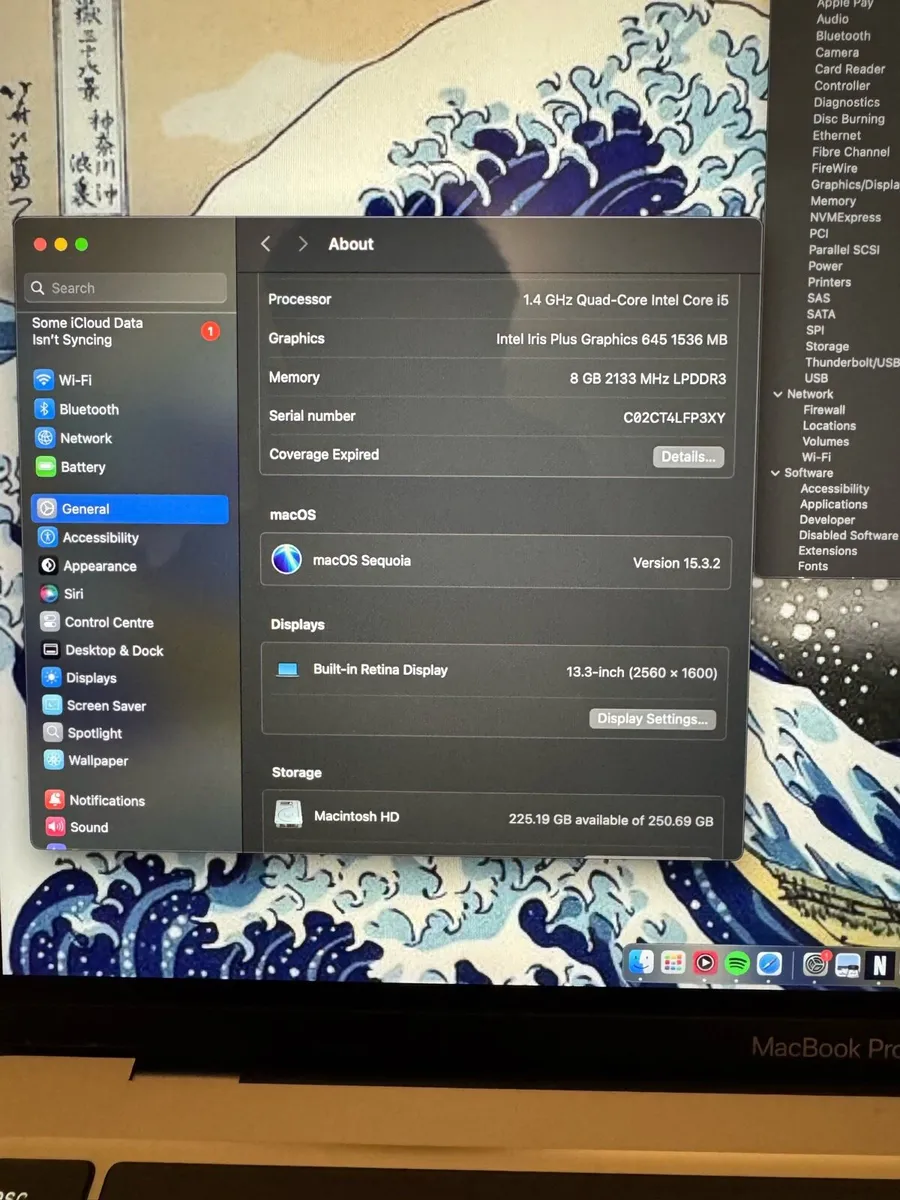Select USB in System Information list
Viewport: 900px width, 1200px height.
click(816, 378)
